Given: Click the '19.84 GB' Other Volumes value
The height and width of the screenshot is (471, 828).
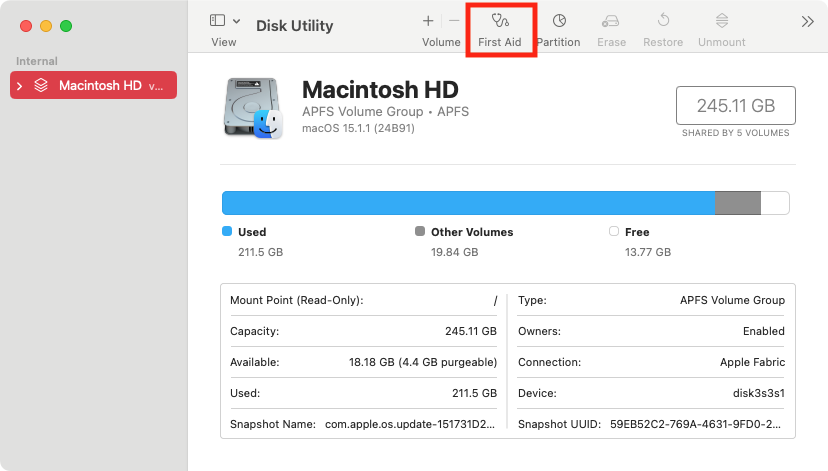Looking at the screenshot, I should point(455,252).
